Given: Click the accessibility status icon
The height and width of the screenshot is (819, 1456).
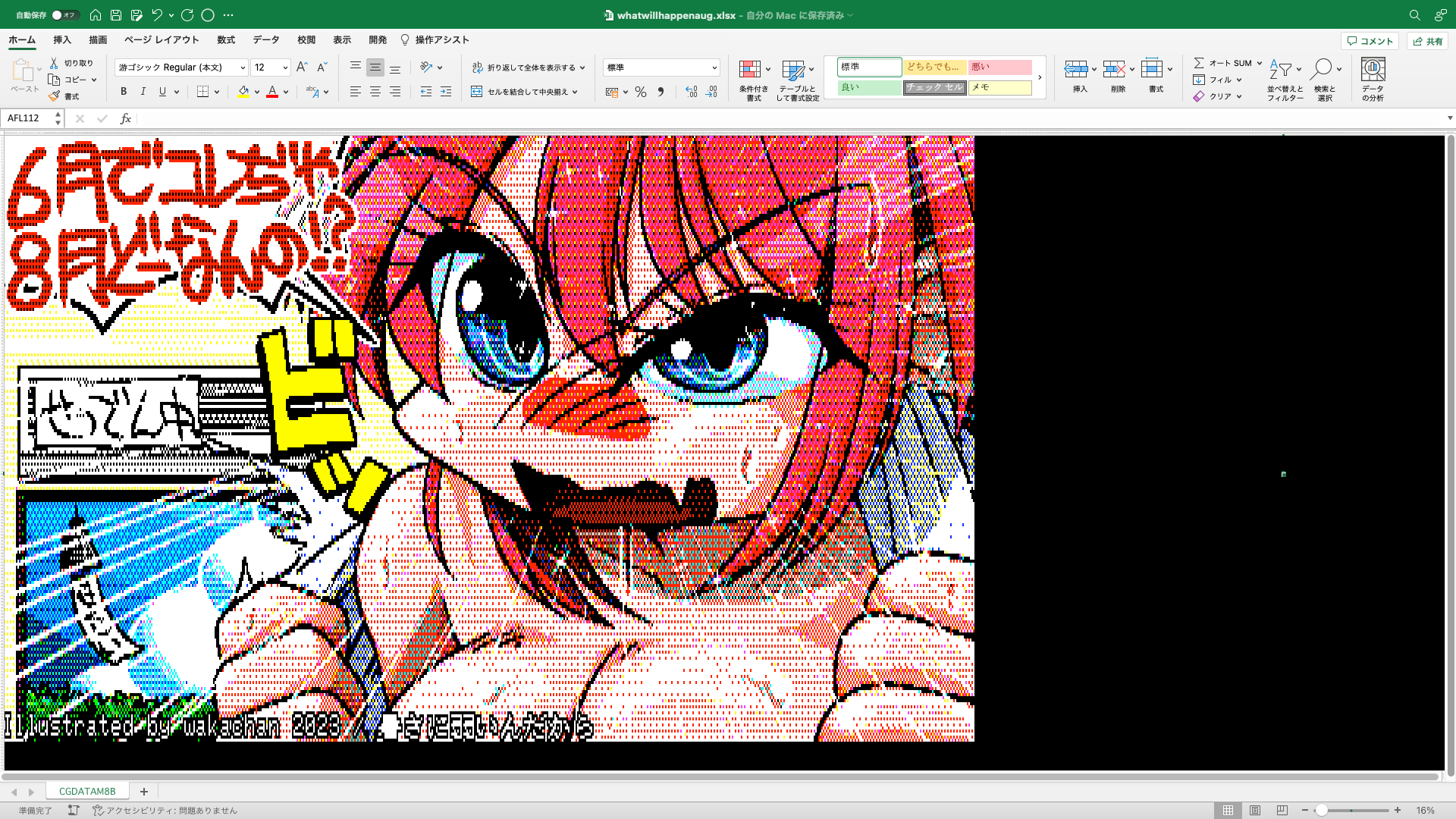Looking at the screenshot, I should pos(98,810).
